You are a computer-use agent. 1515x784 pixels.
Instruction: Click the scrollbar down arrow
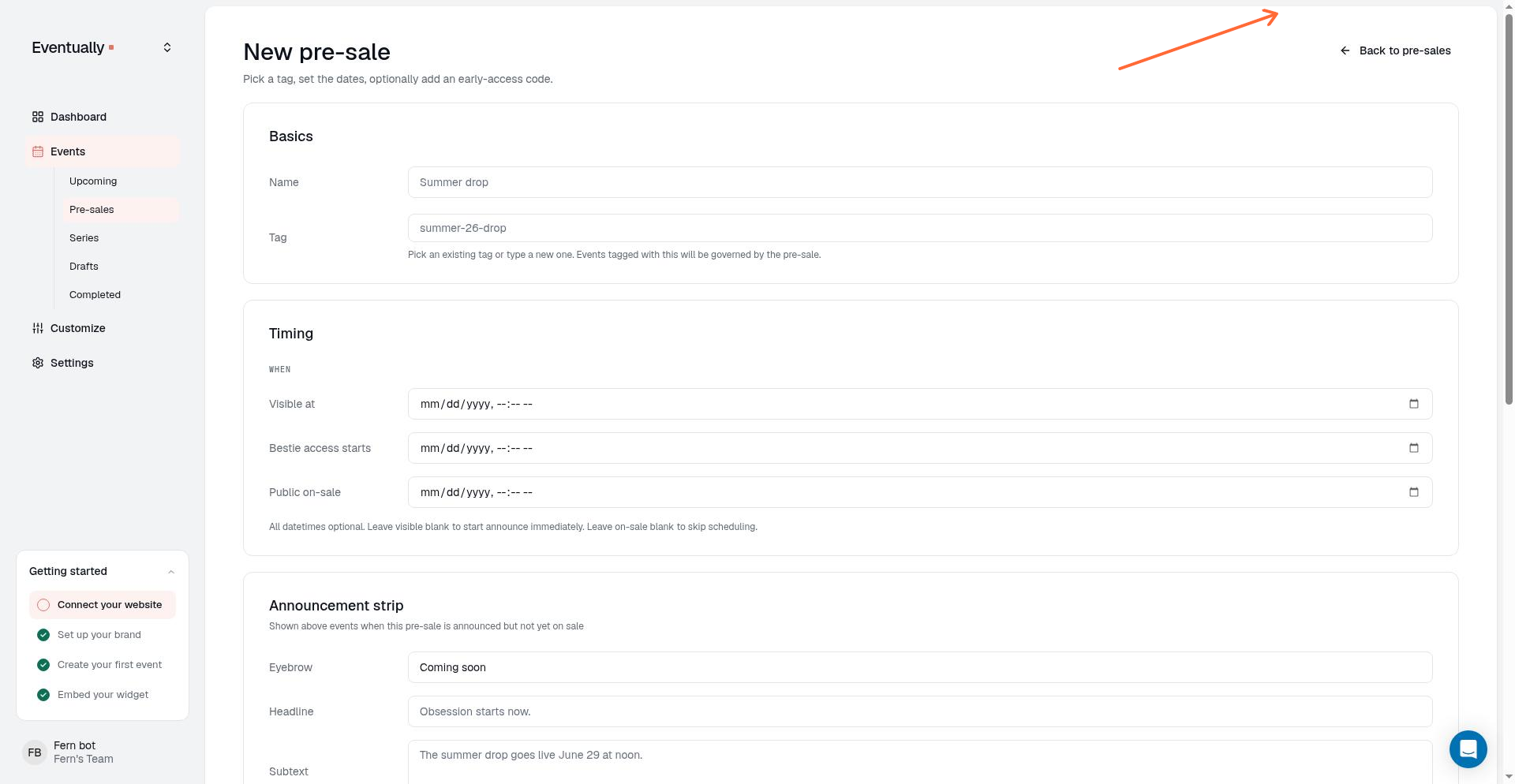[1509, 778]
